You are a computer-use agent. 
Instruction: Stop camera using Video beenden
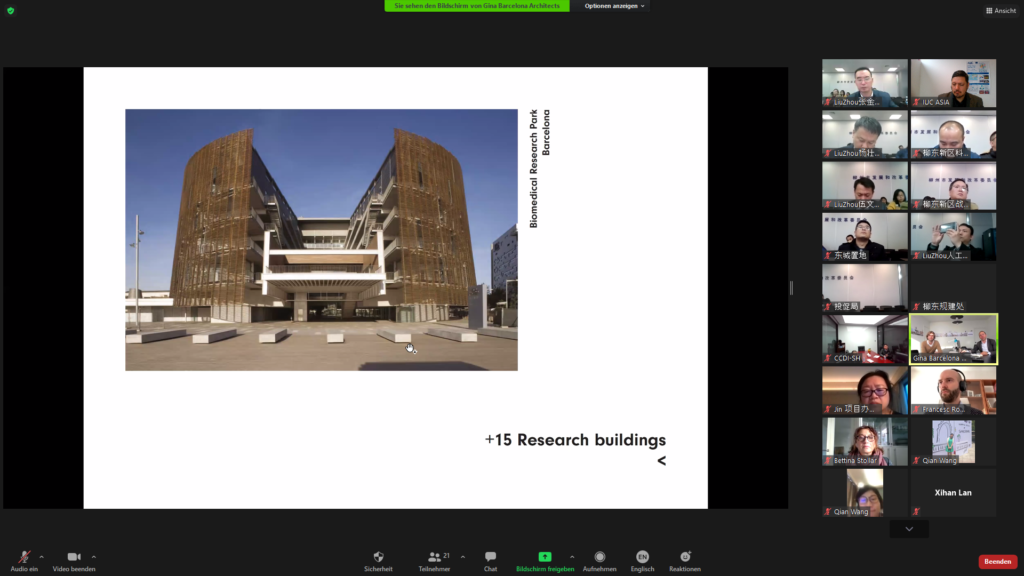pyautogui.click(x=74, y=560)
